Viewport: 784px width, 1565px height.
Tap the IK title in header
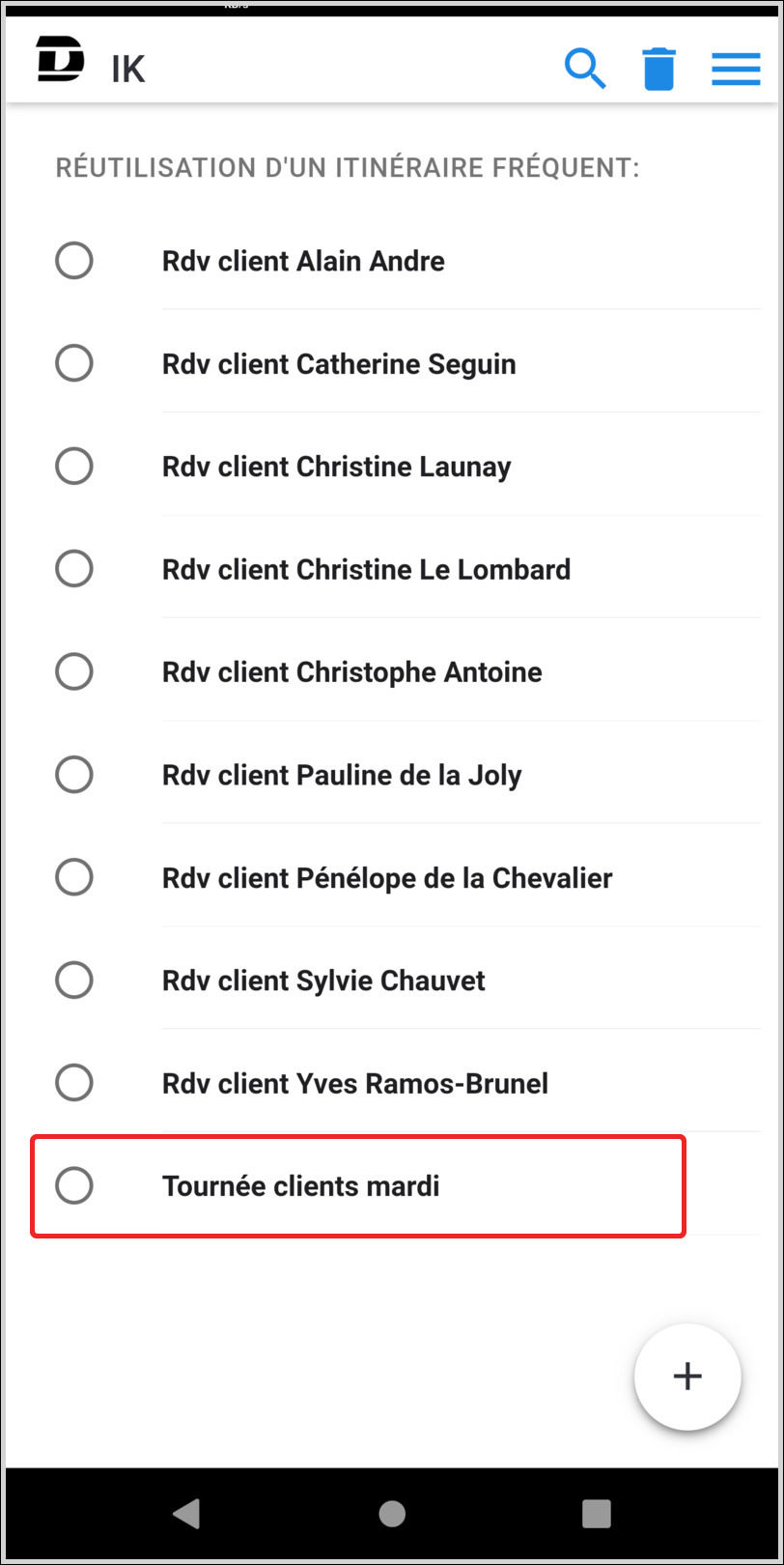click(x=128, y=70)
